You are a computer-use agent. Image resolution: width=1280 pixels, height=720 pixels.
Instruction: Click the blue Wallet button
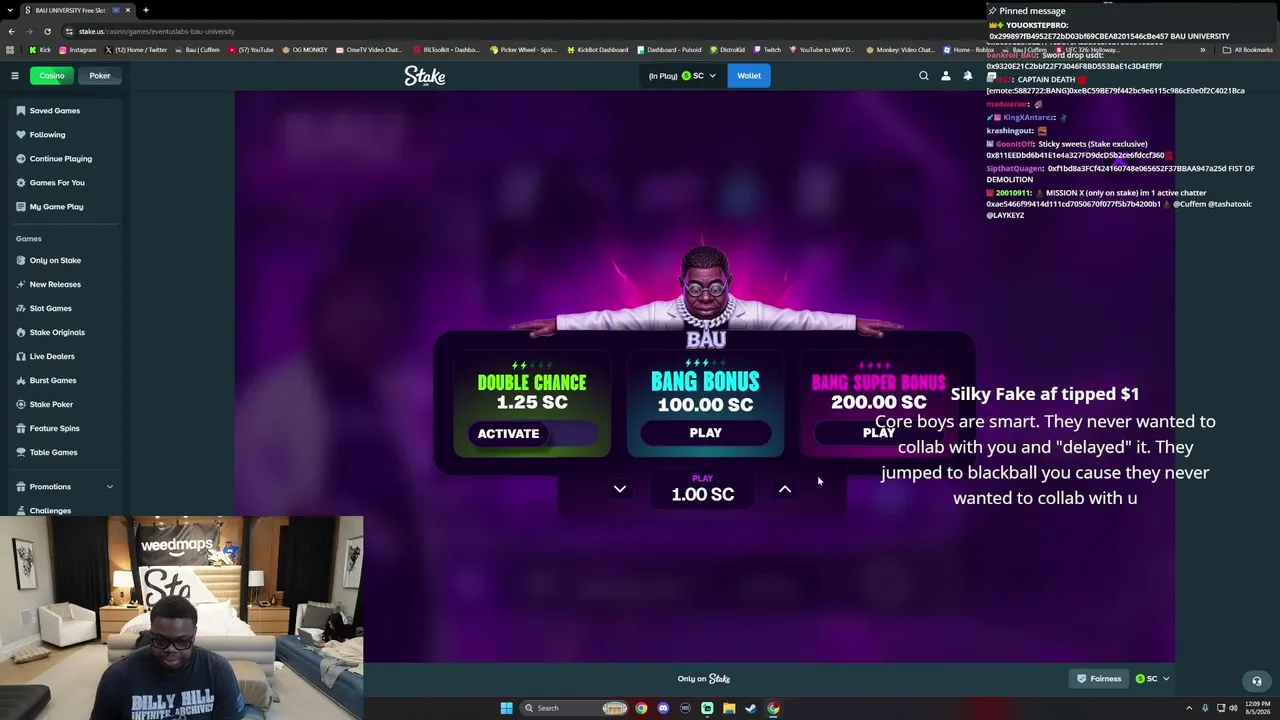click(749, 76)
